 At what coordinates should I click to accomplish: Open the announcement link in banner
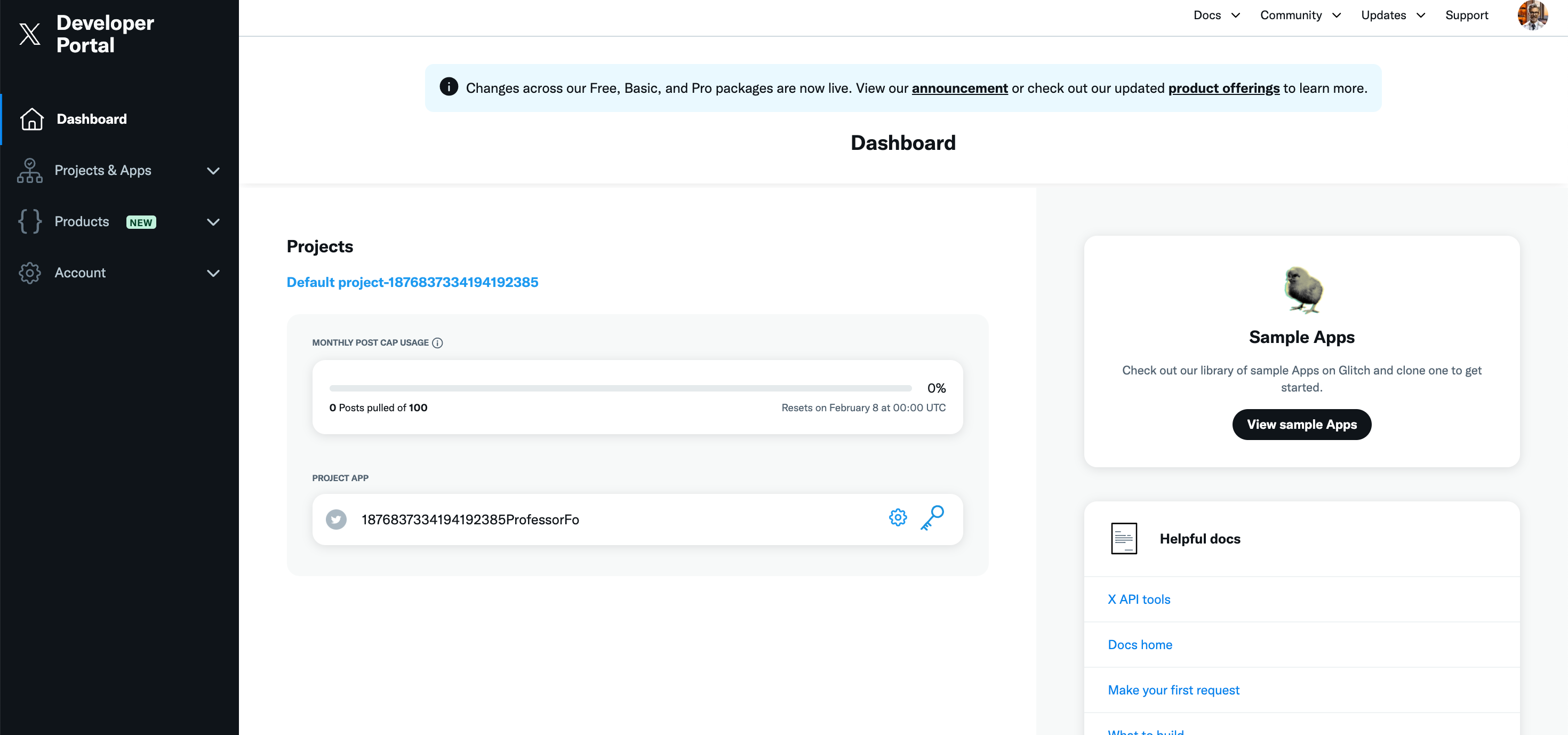pos(959,89)
